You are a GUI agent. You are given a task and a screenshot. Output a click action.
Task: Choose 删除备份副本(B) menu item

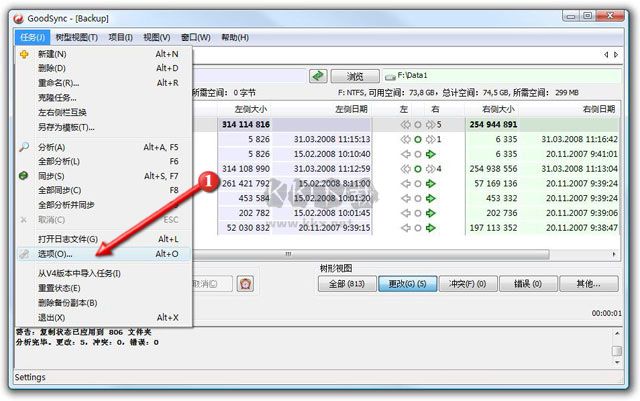click(x=104, y=303)
